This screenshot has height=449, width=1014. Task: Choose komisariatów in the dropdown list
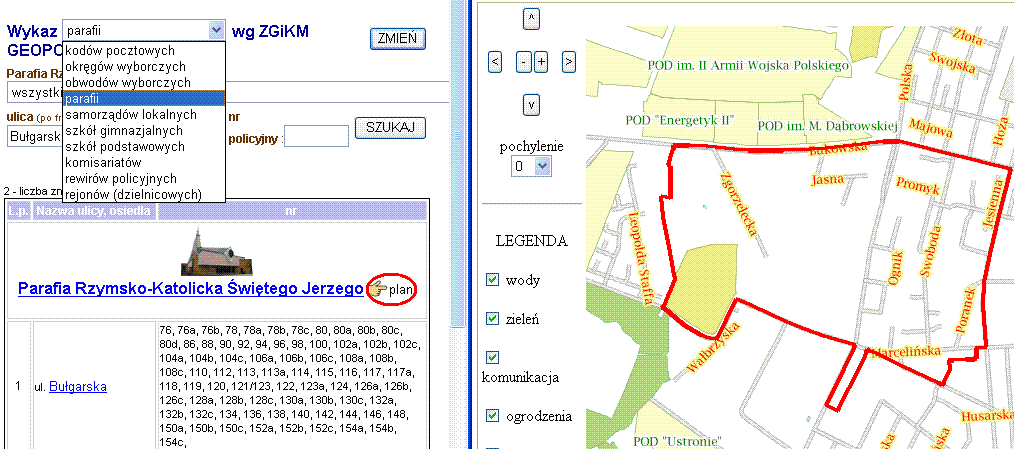(x=104, y=162)
